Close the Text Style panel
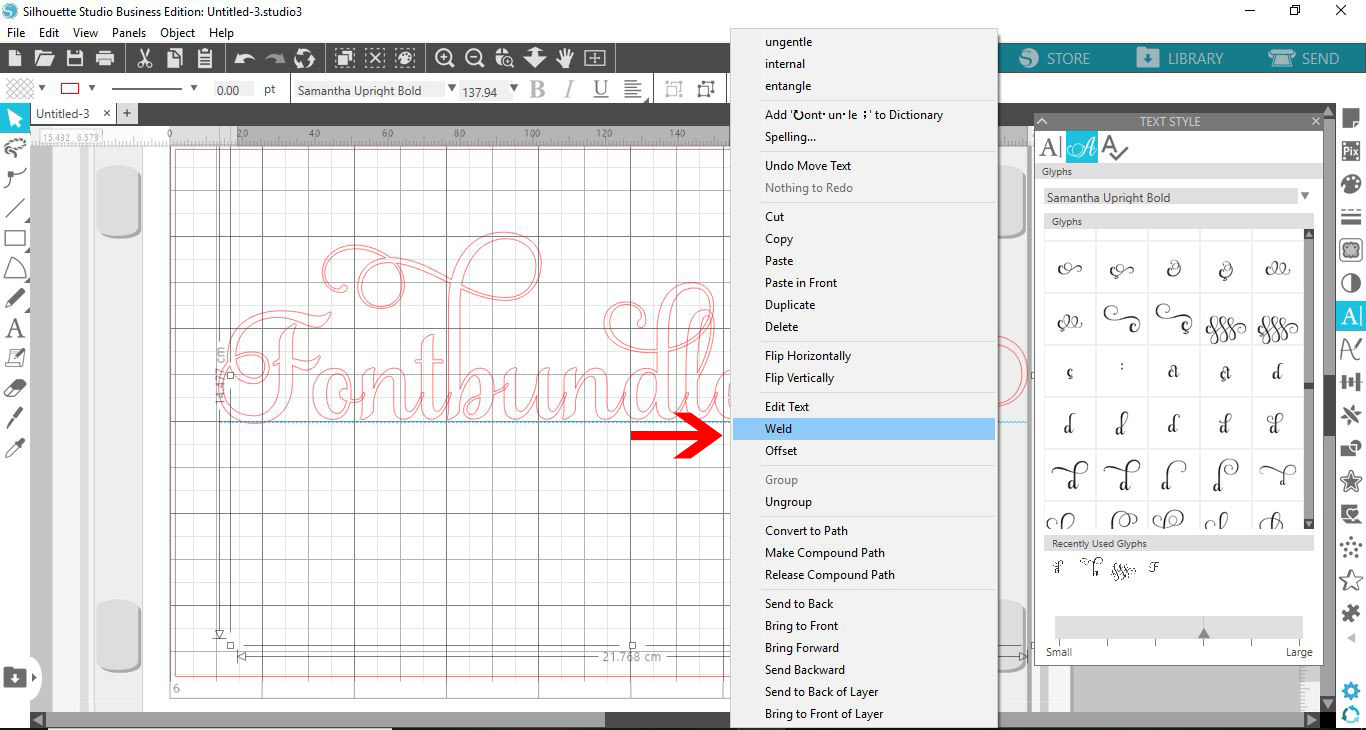The height and width of the screenshot is (730, 1366). pyautogui.click(x=1316, y=121)
